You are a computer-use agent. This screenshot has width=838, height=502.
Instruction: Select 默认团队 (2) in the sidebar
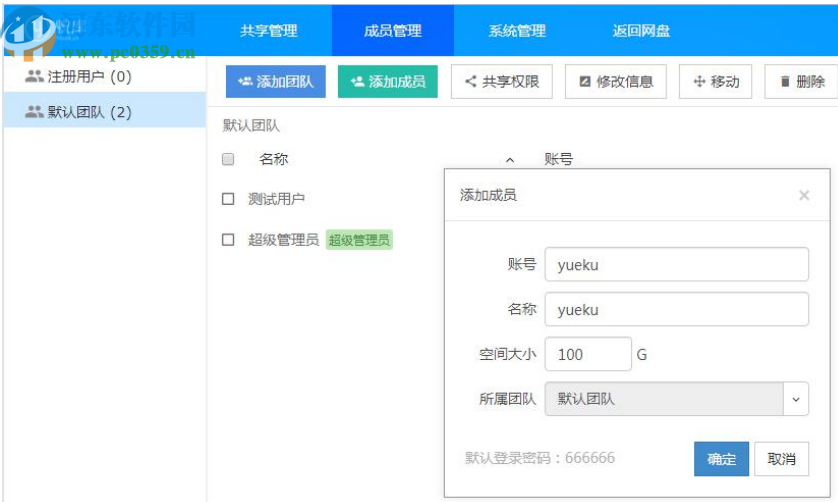pyautogui.click(x=104, y=112)
